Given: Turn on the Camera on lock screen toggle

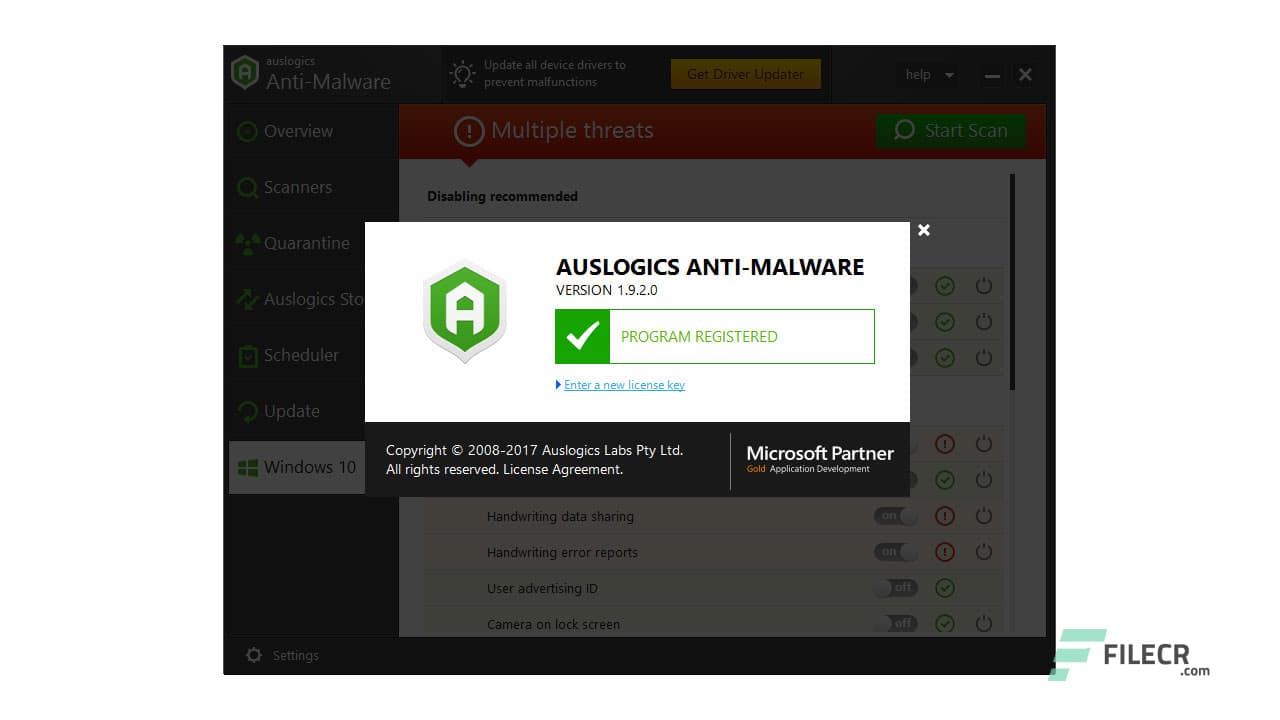Looking at the screenshot, I should [897, 623].
